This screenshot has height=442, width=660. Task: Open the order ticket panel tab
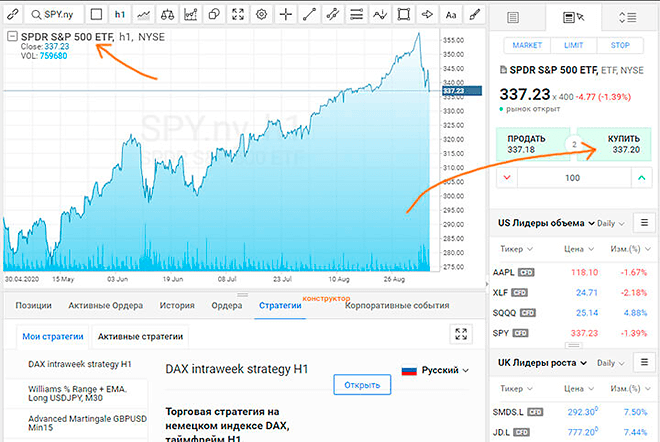click(574, 17)
